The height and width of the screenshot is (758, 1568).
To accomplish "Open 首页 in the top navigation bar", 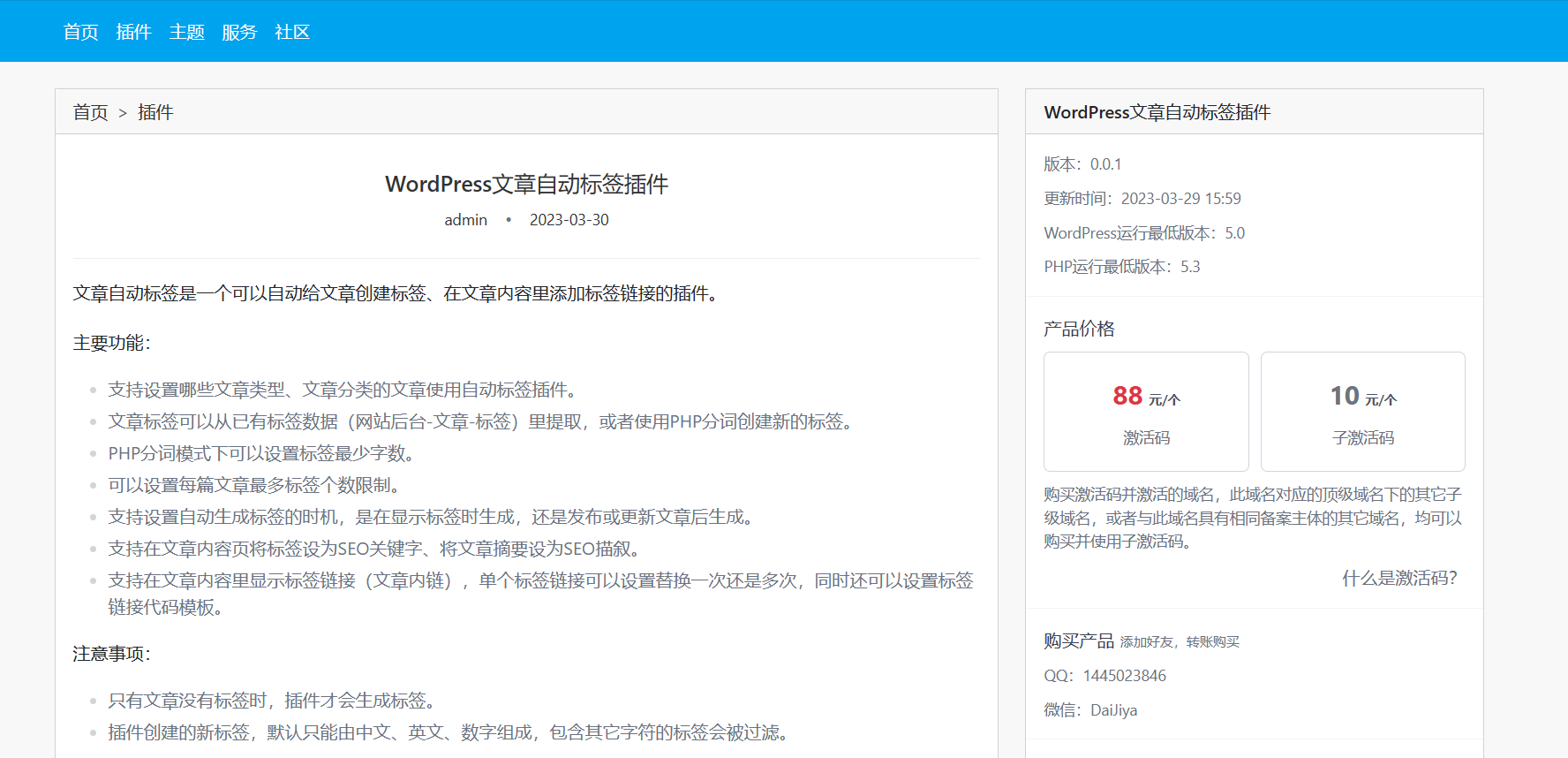I will click(81, 32).
